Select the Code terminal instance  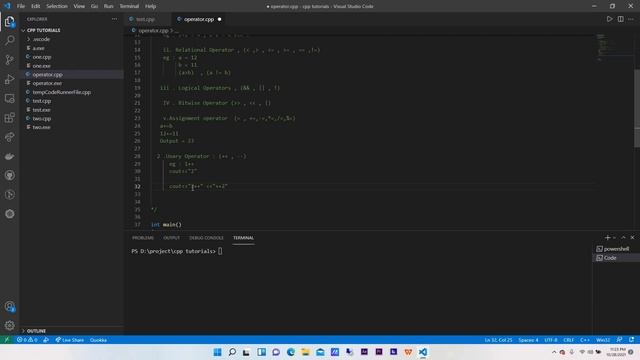pos(616,258)
